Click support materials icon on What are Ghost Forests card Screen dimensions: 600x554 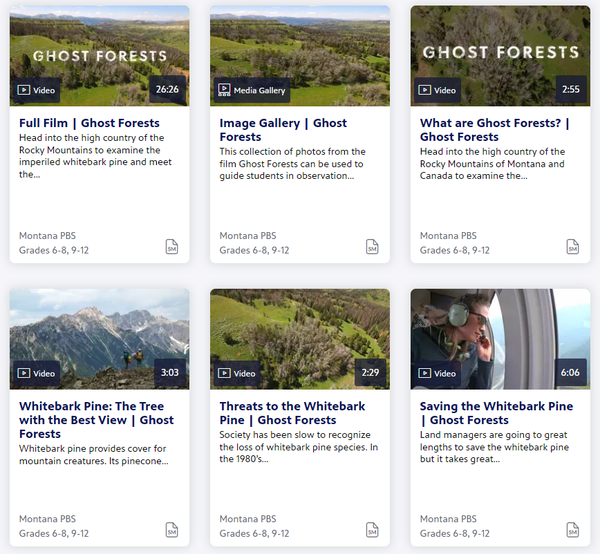pos(573,246)
